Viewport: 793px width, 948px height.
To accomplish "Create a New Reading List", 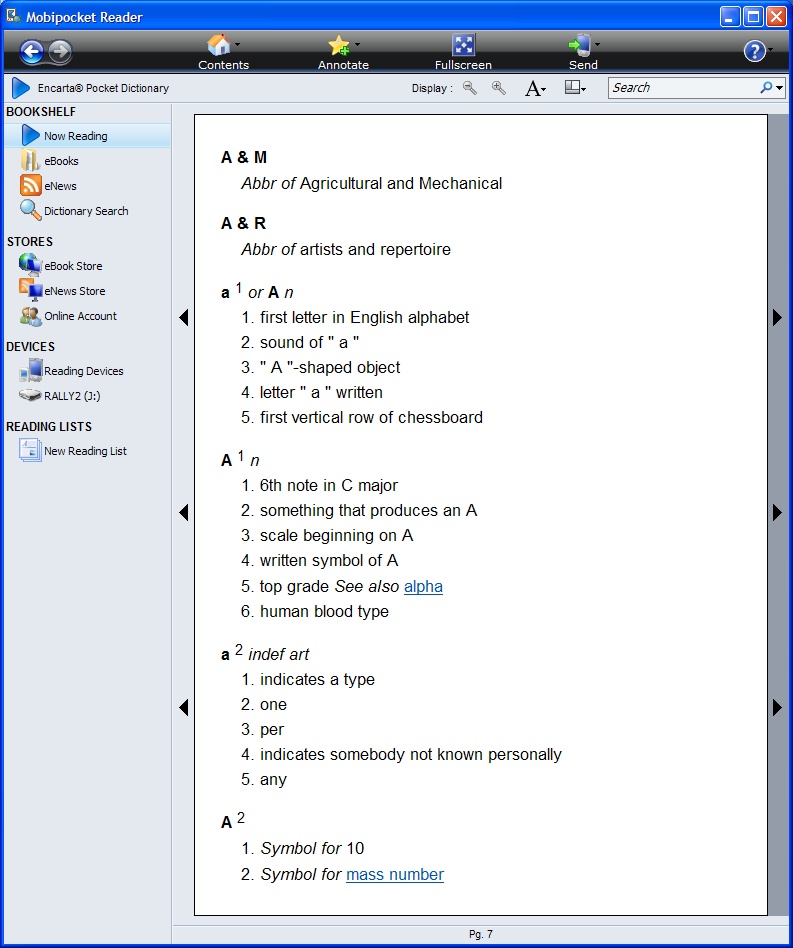I will point(85,451).
